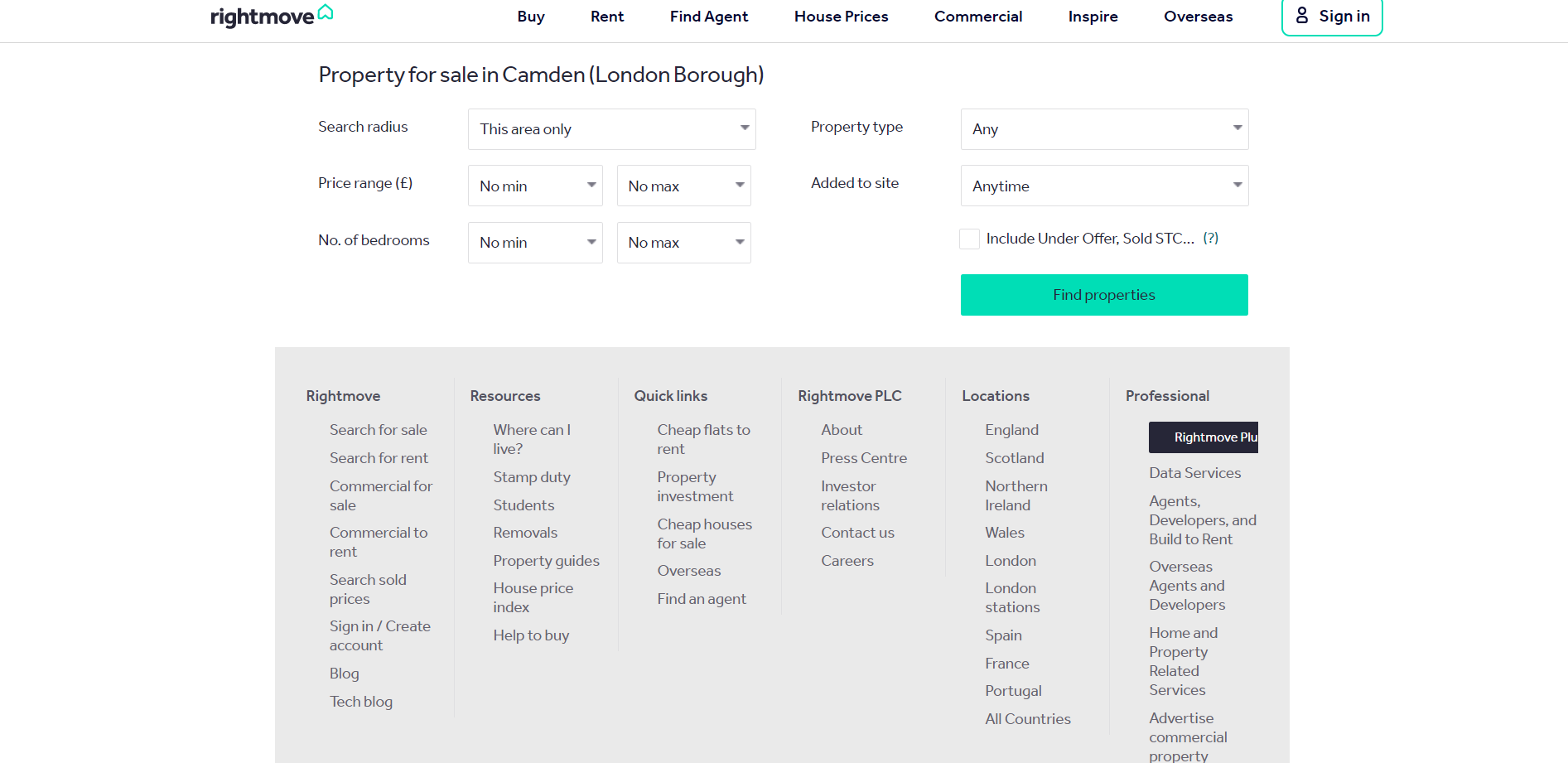Open the Sign in / Create account link
The height and width of the screenshot is (763, 1568).
coord(380,635)
